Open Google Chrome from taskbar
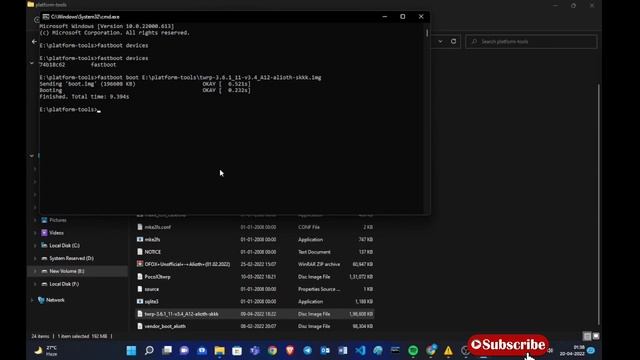This screenshot has width=640, height=360. coord(272,350)
